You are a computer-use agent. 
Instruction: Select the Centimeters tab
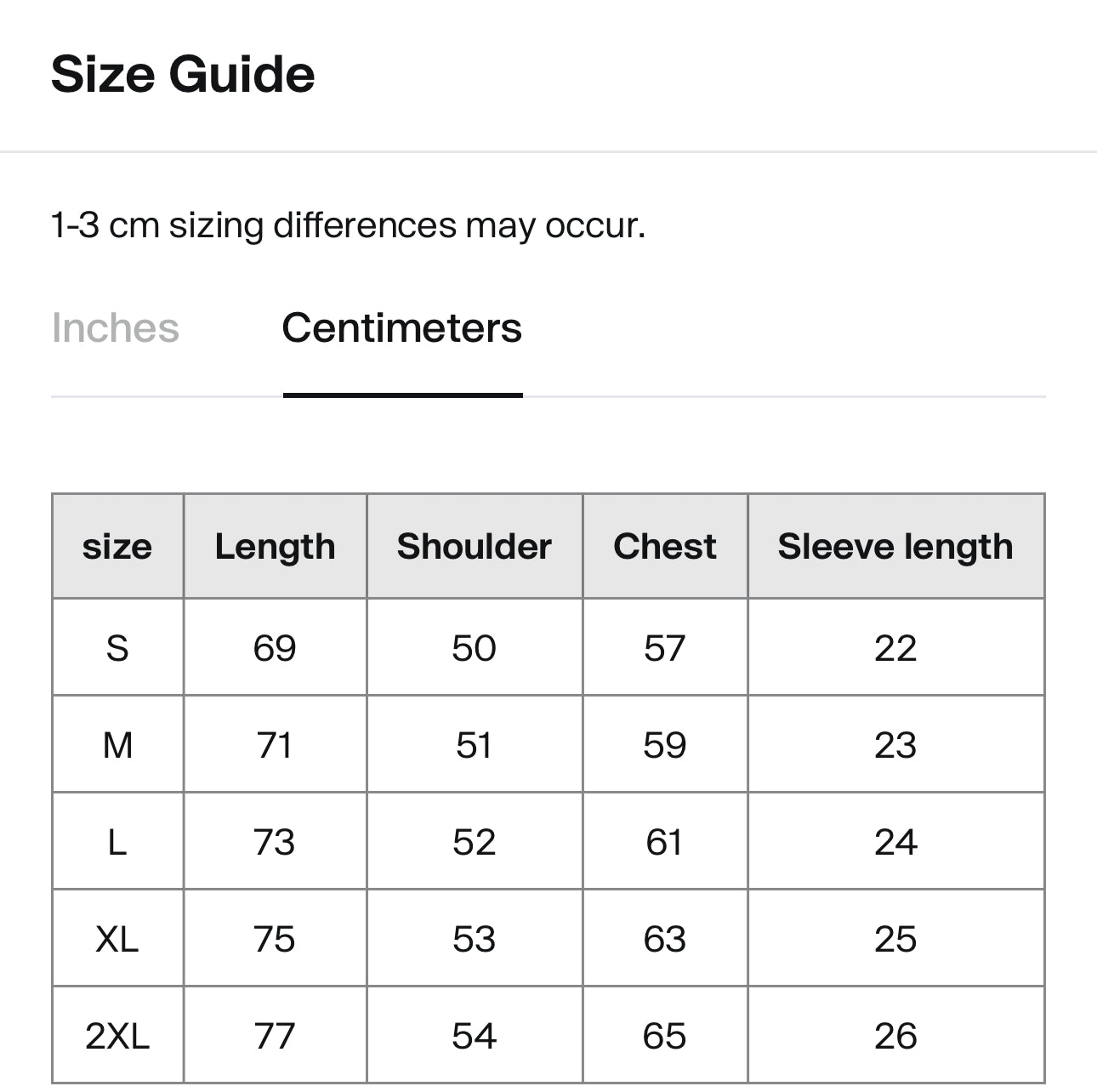401,328
